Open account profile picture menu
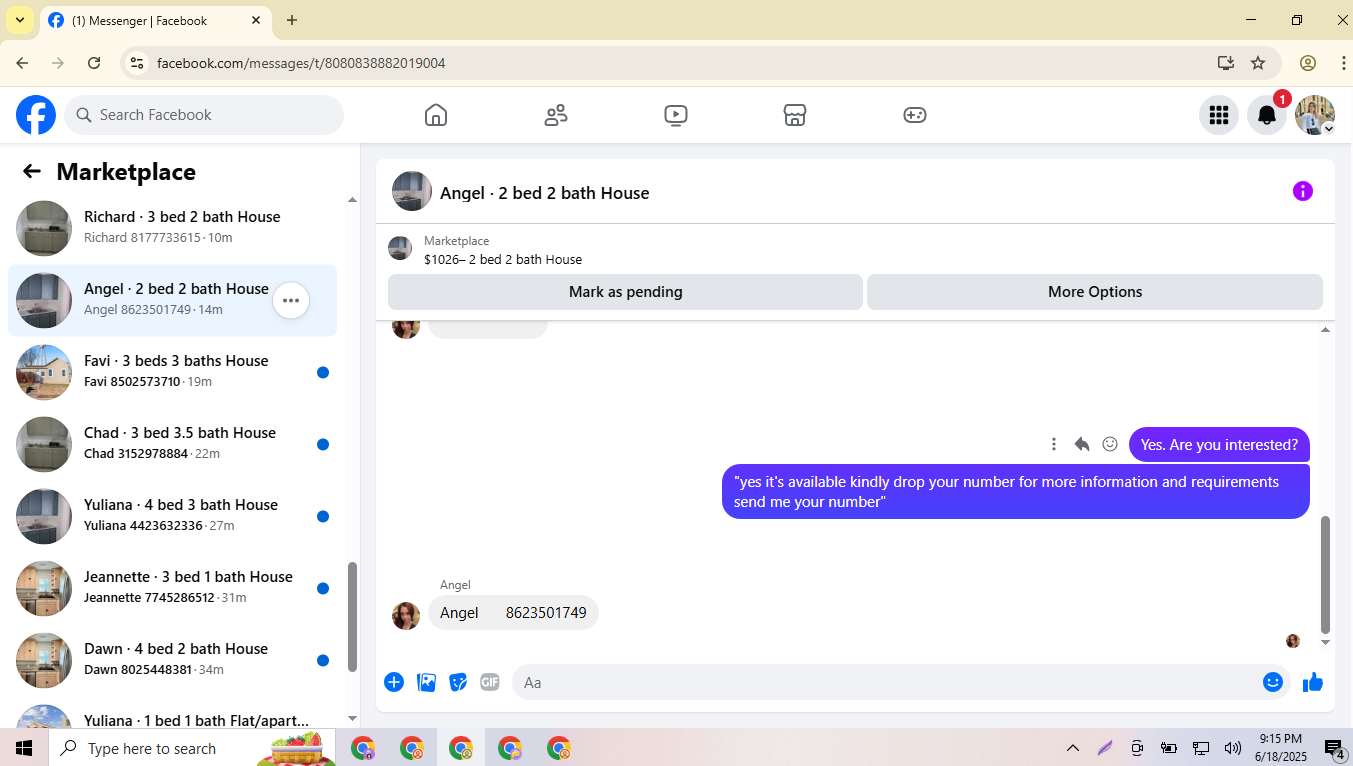 point(1315,115)
